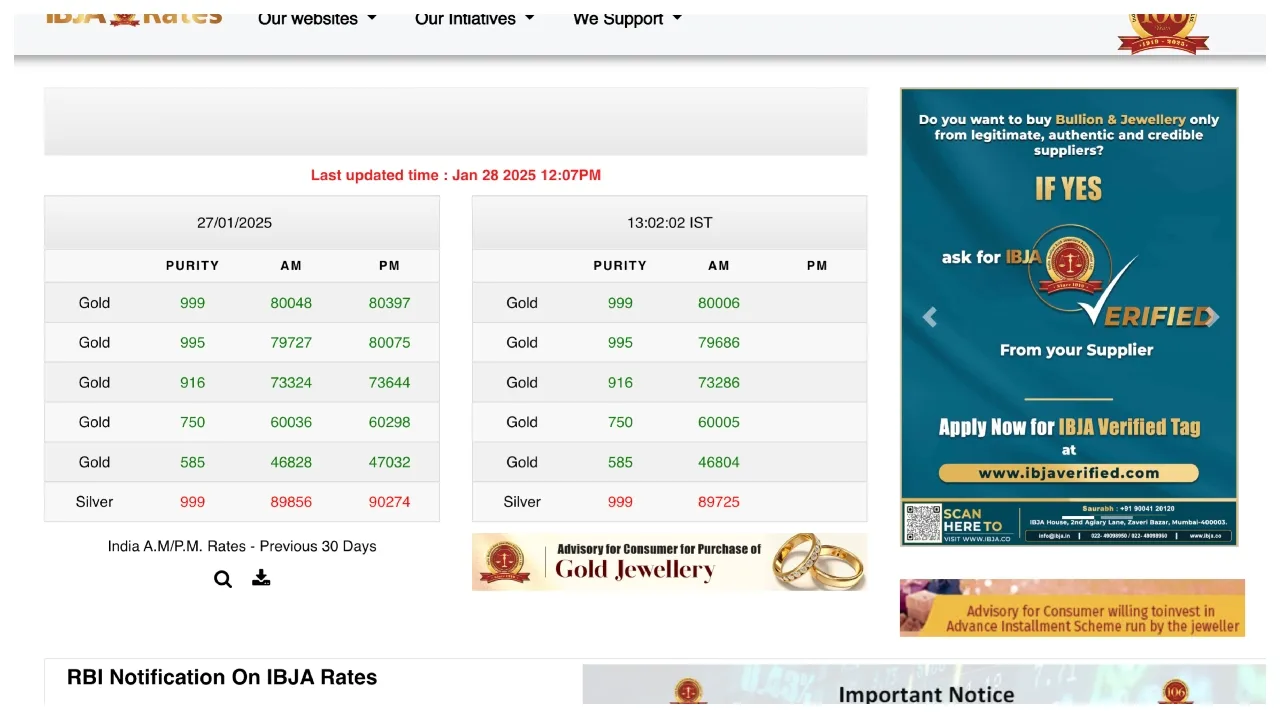This screenshot has width=1280, height=718.
Task: Click RBI Notification On IBJA Rates heading
Action: 222,677
